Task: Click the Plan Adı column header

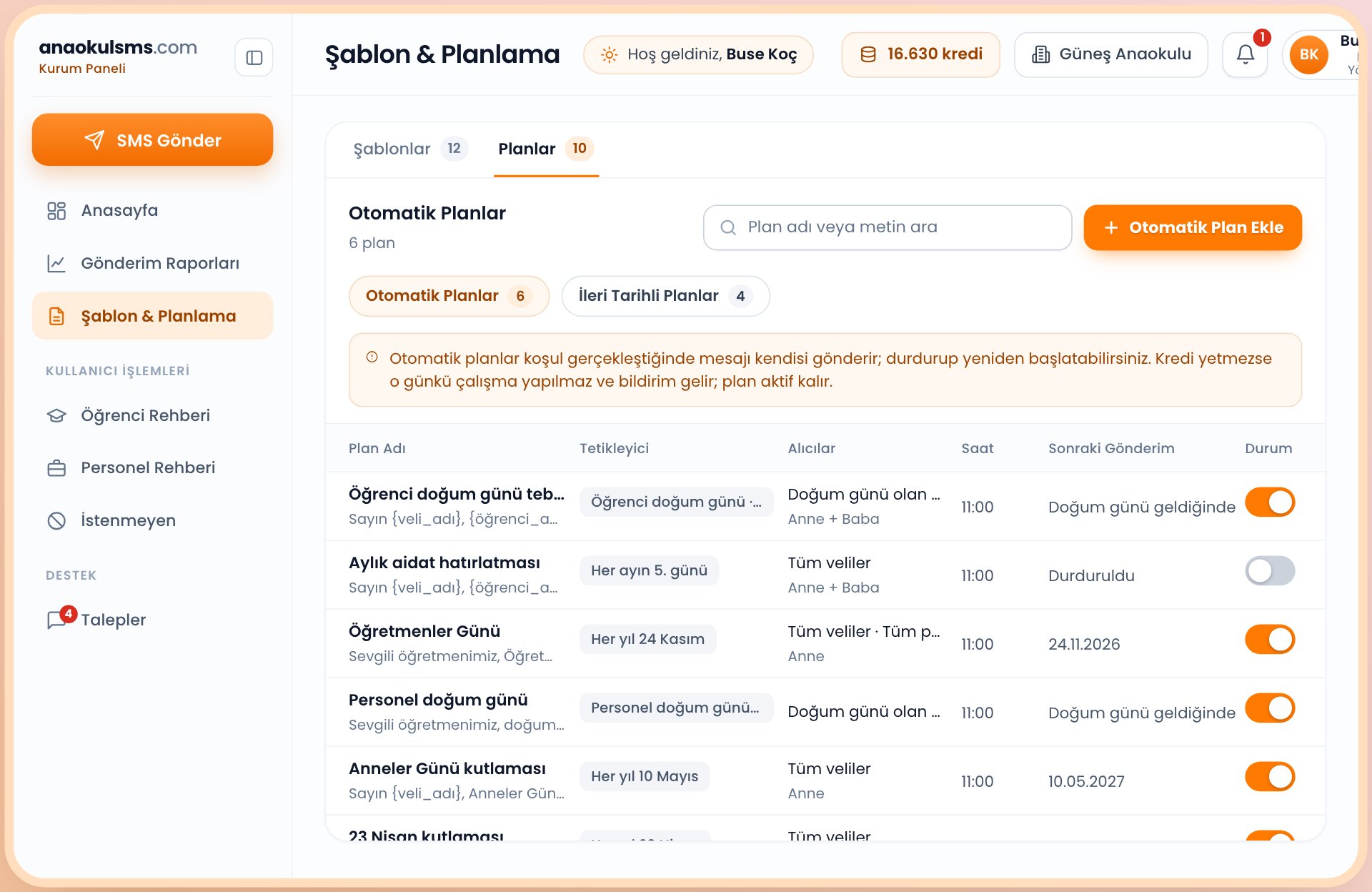Action: tap(377, 448)
